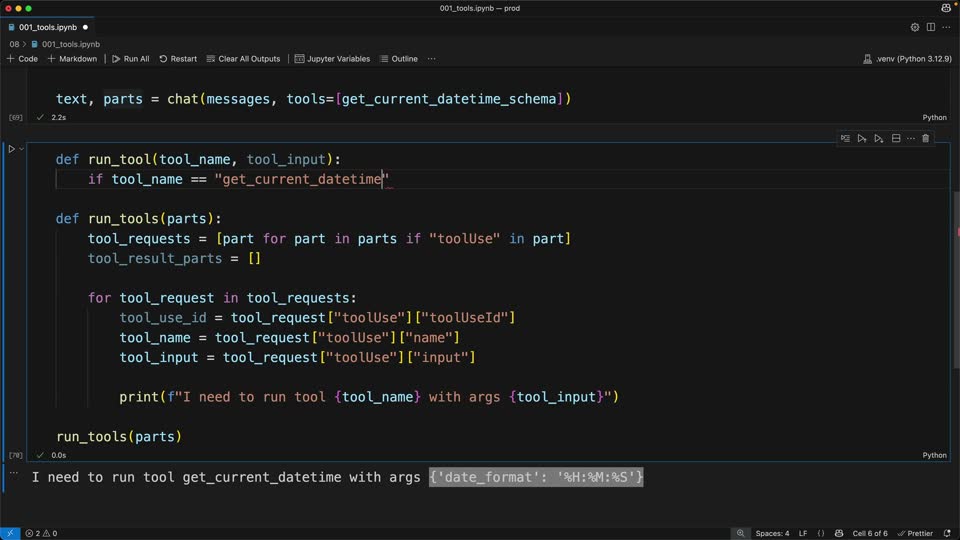Click the editor vertical scrollbar
Viewport: 960px width, 540px height.
coord(956,280)
